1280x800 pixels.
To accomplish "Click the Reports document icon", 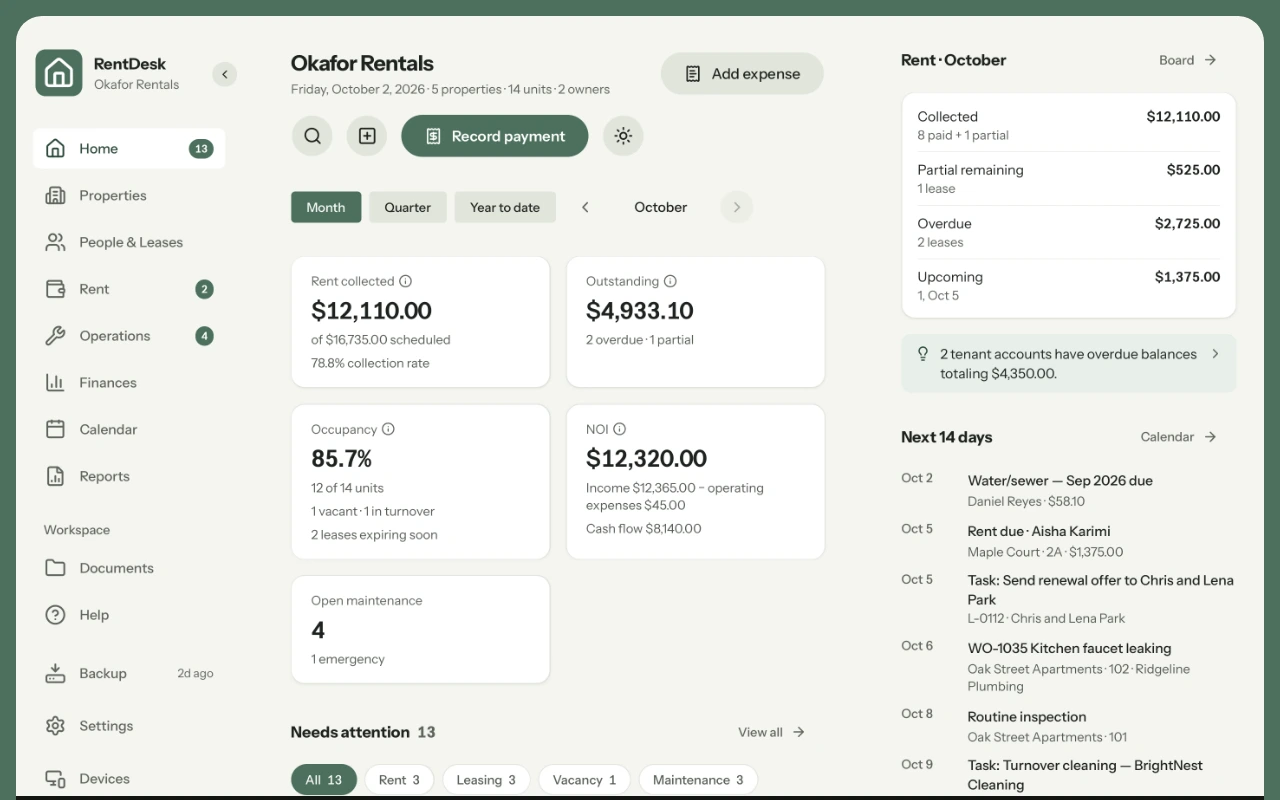I will pyautogui.click(x=55, y=476).
